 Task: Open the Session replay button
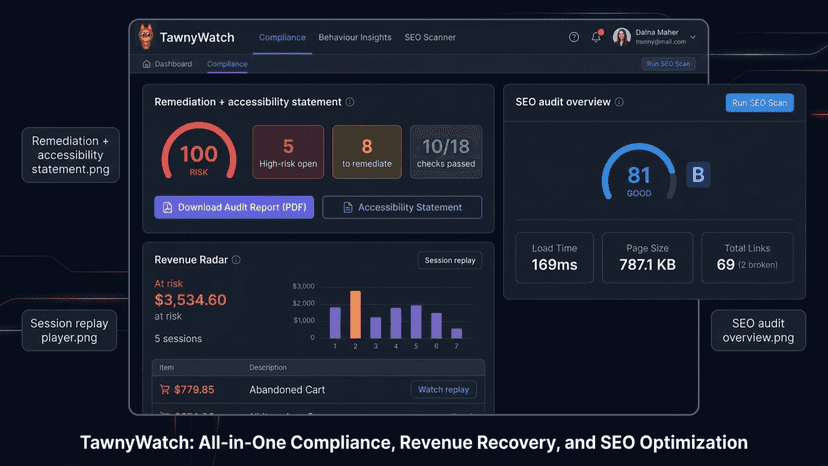tap(450, 260)
